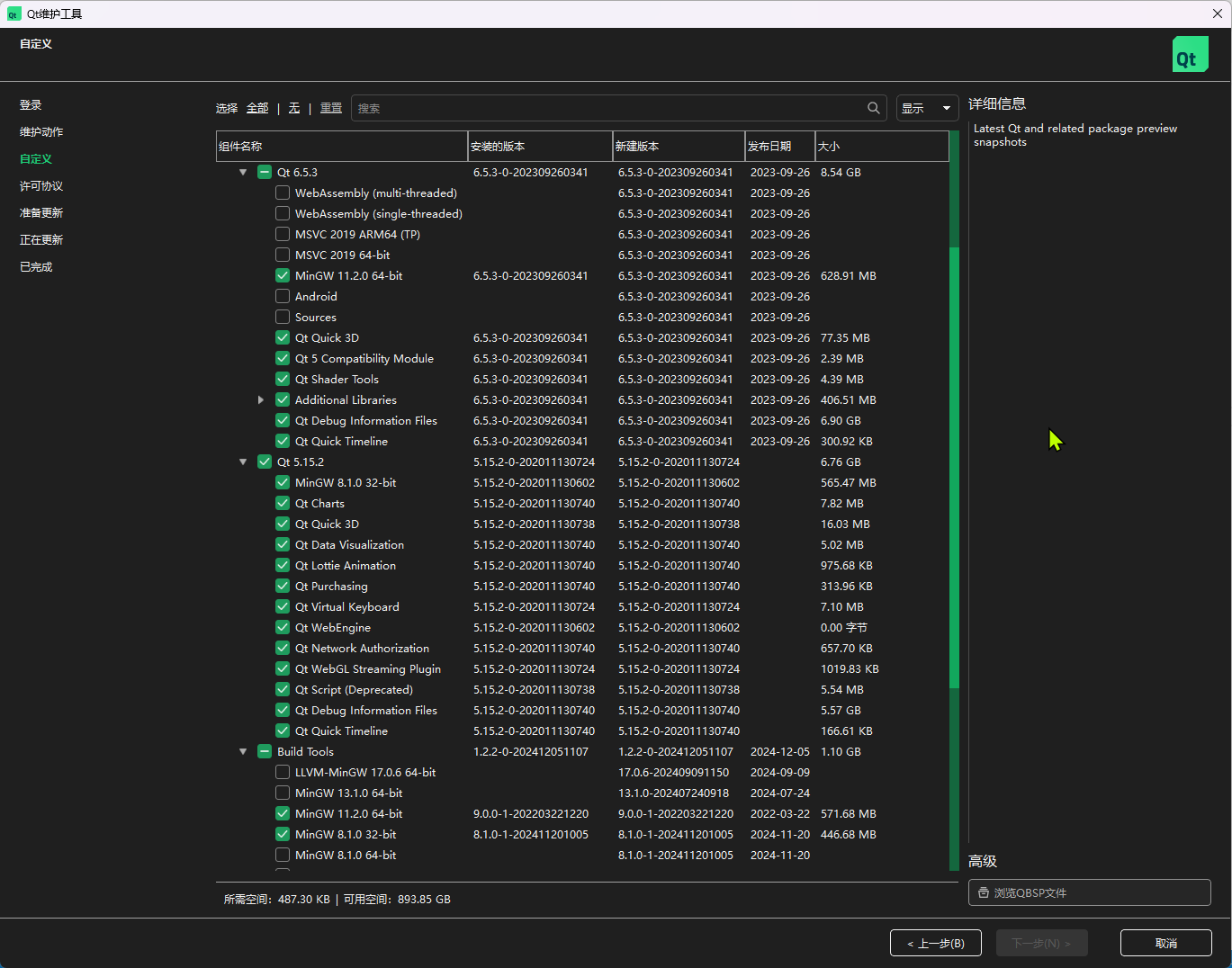Collapse the Build Tools tree node

tap(243, 751)
